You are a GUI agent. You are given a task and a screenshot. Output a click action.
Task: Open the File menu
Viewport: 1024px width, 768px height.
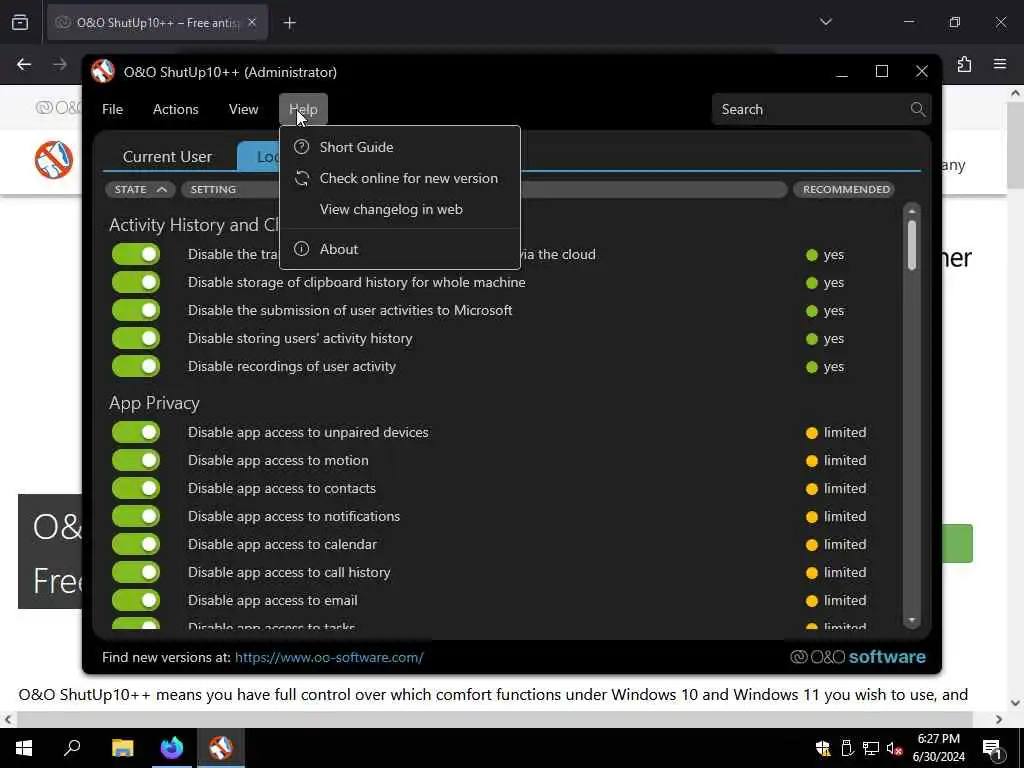[112, 109]
